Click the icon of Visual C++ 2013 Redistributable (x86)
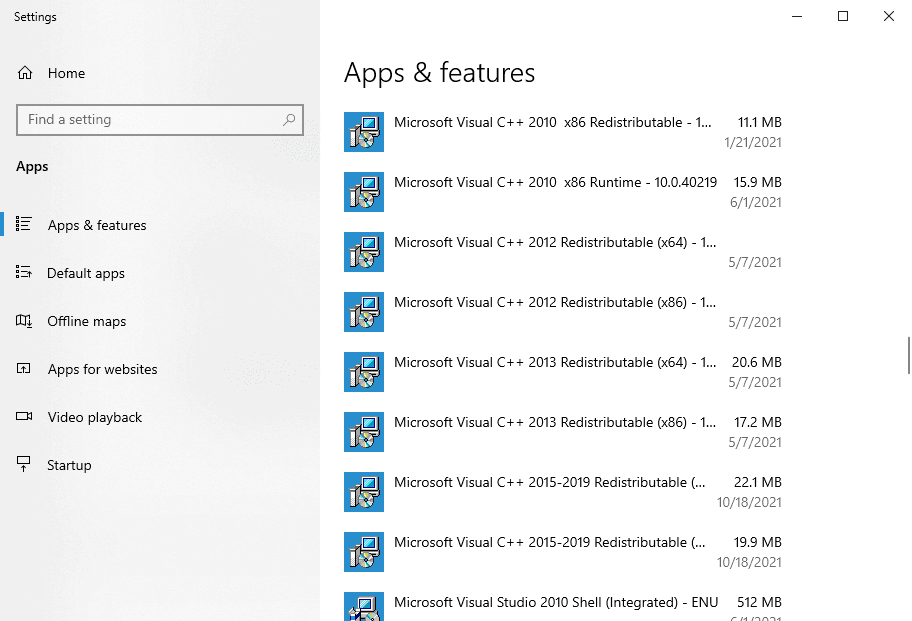912x621 pixels. click(x=364, y=432)
